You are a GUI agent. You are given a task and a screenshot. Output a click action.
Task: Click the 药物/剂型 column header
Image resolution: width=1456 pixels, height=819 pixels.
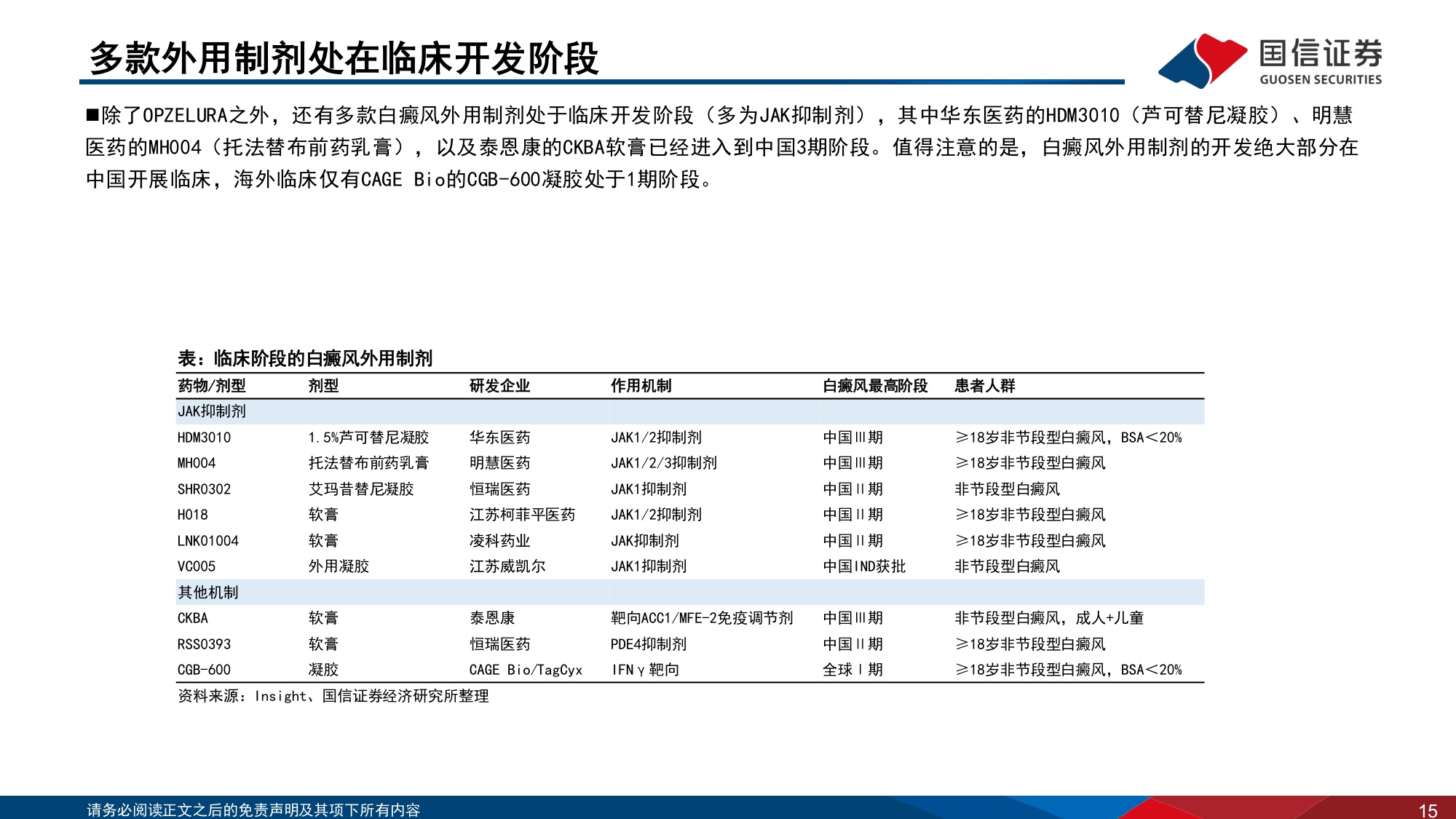[x=212, y=386]
